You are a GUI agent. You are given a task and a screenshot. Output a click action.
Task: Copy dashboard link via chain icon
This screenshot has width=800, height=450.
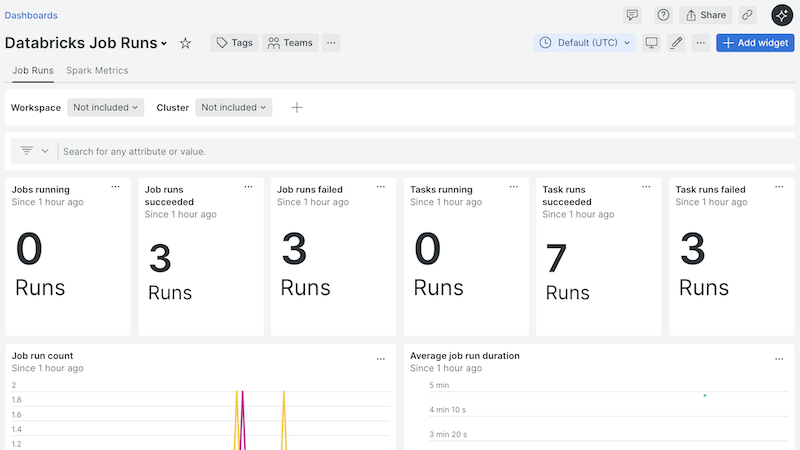click(x=748, y=15)
